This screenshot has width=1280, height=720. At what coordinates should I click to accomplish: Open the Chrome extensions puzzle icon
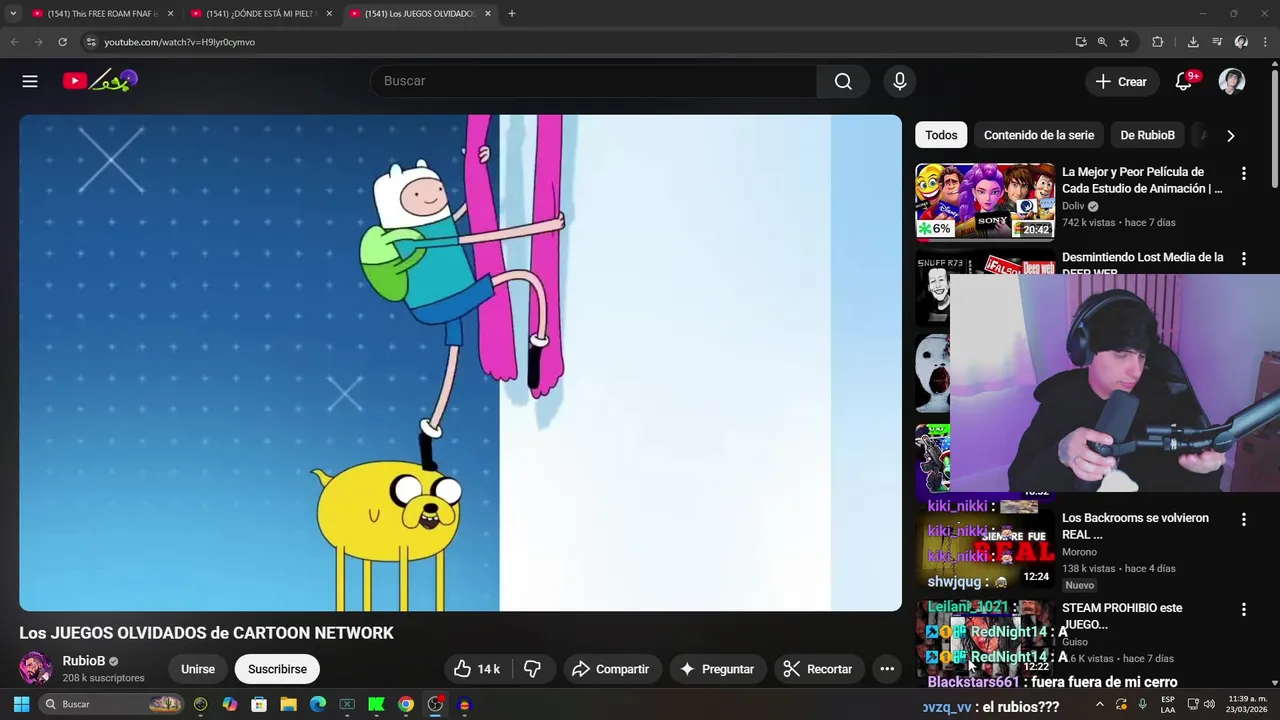click(x=1158, y=42)
